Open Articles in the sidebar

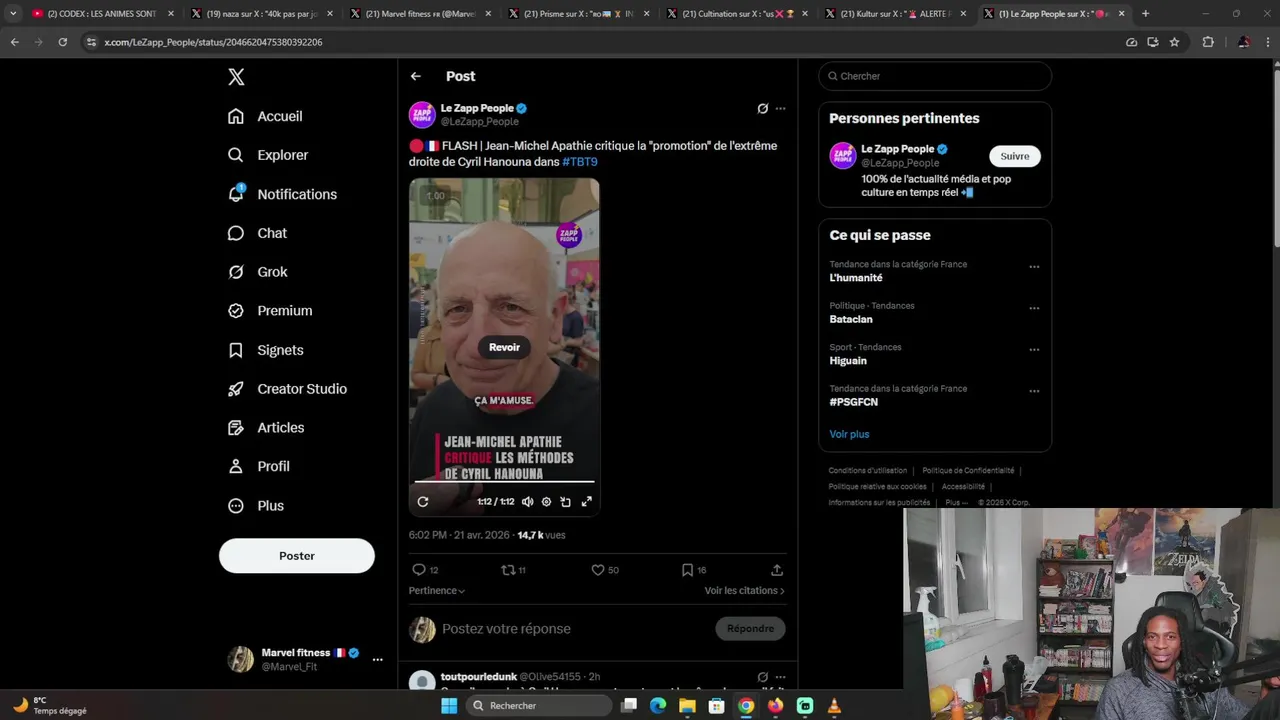tap(266, 428)
